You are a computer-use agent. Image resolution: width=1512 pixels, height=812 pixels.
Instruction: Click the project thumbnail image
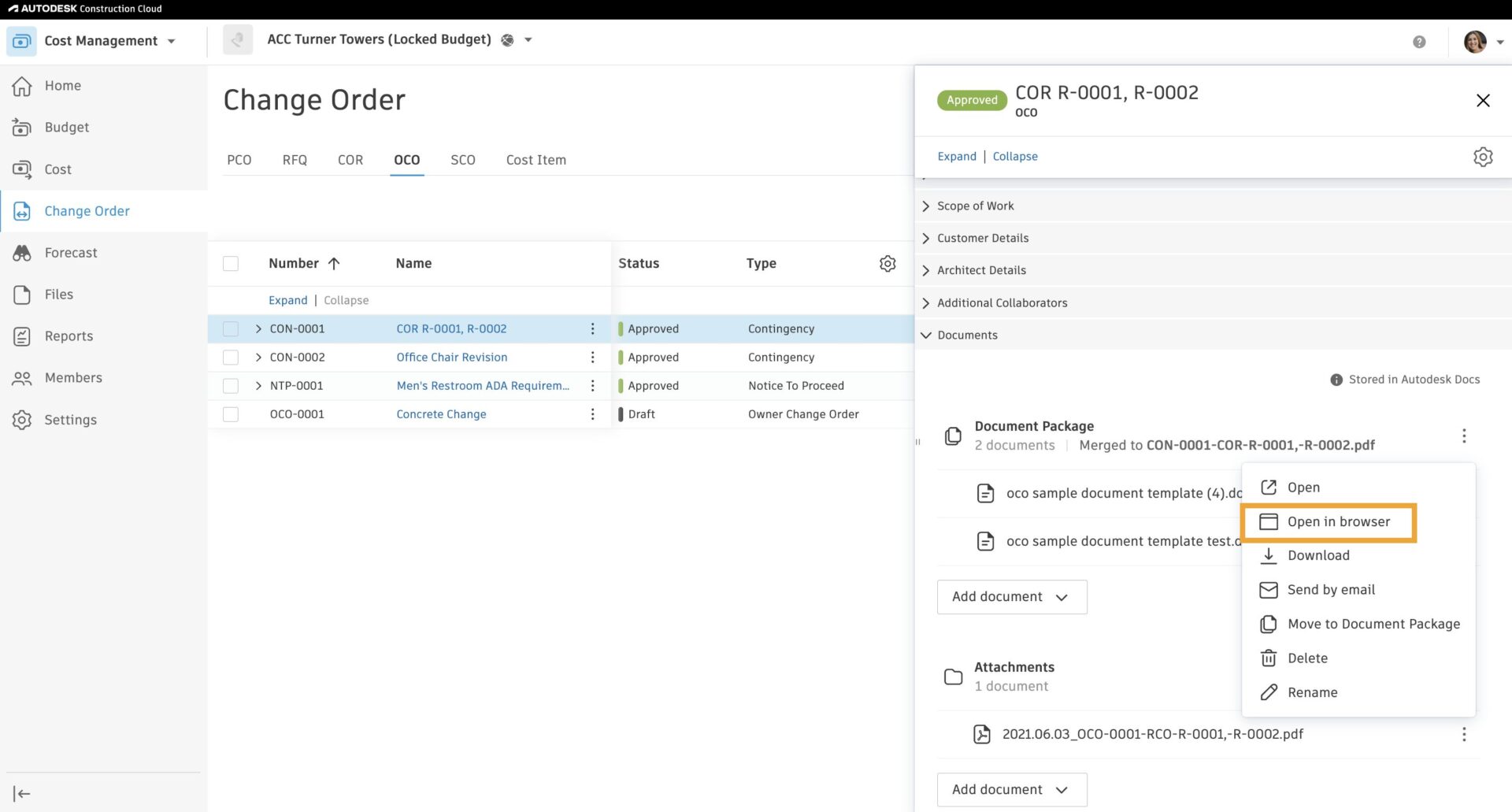point(238,39)
